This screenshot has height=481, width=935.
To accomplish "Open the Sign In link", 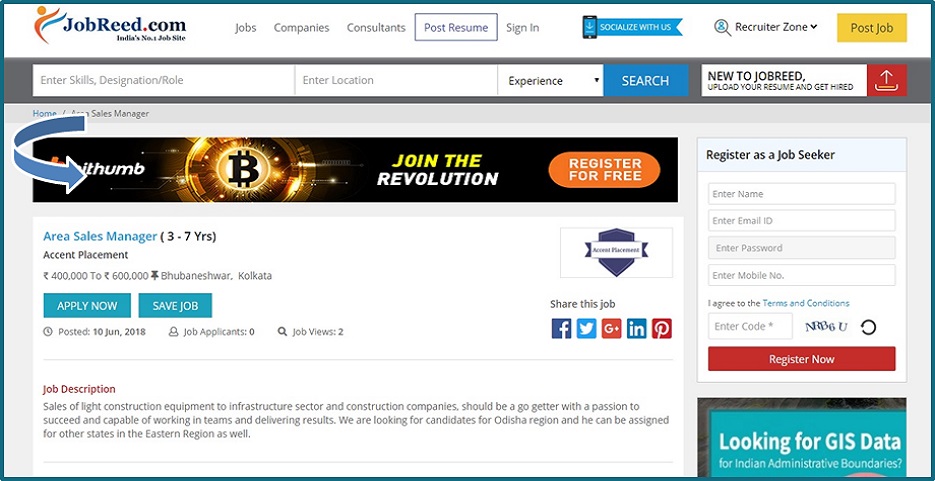I will coord(522,27).
